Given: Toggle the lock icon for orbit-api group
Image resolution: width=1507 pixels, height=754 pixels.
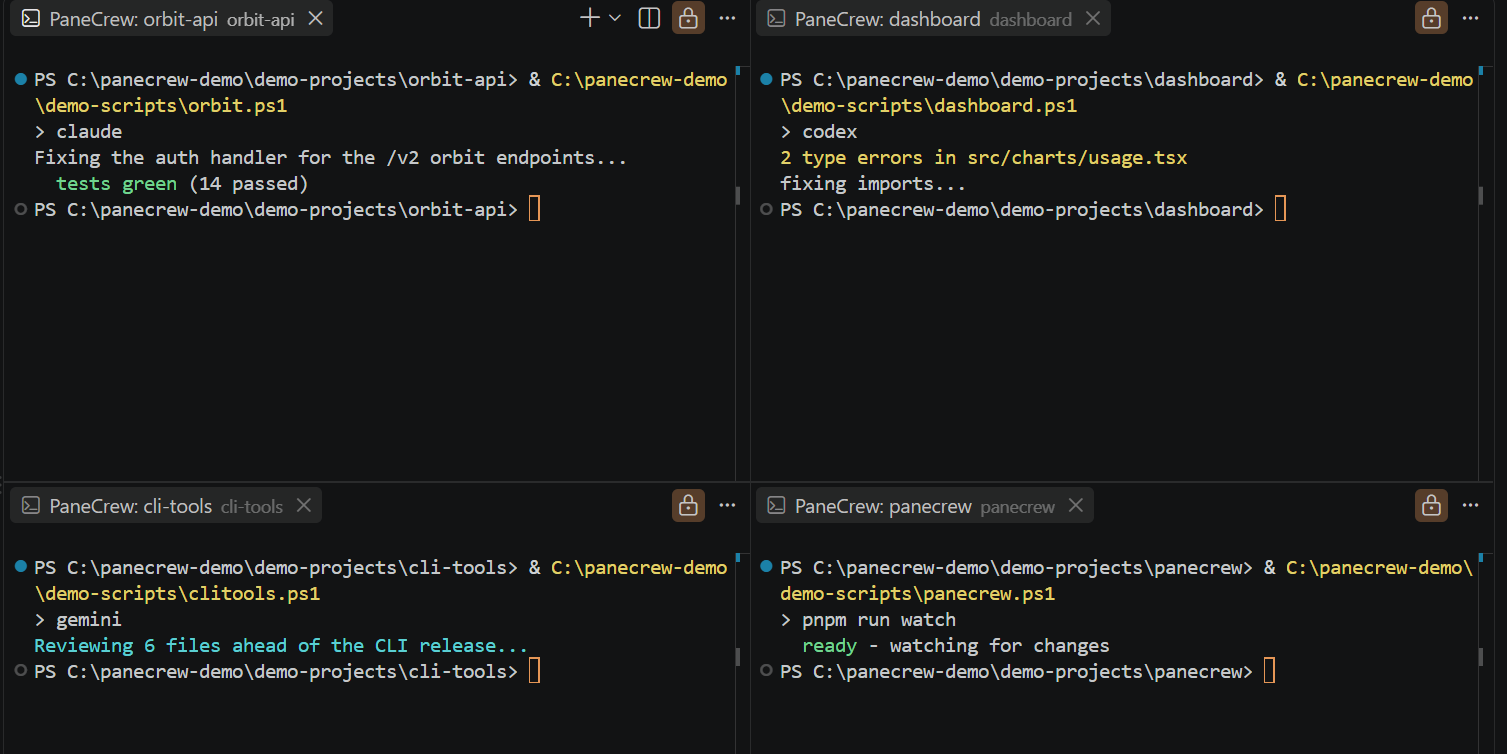Looking at the screenshot, I should (688, 18).
